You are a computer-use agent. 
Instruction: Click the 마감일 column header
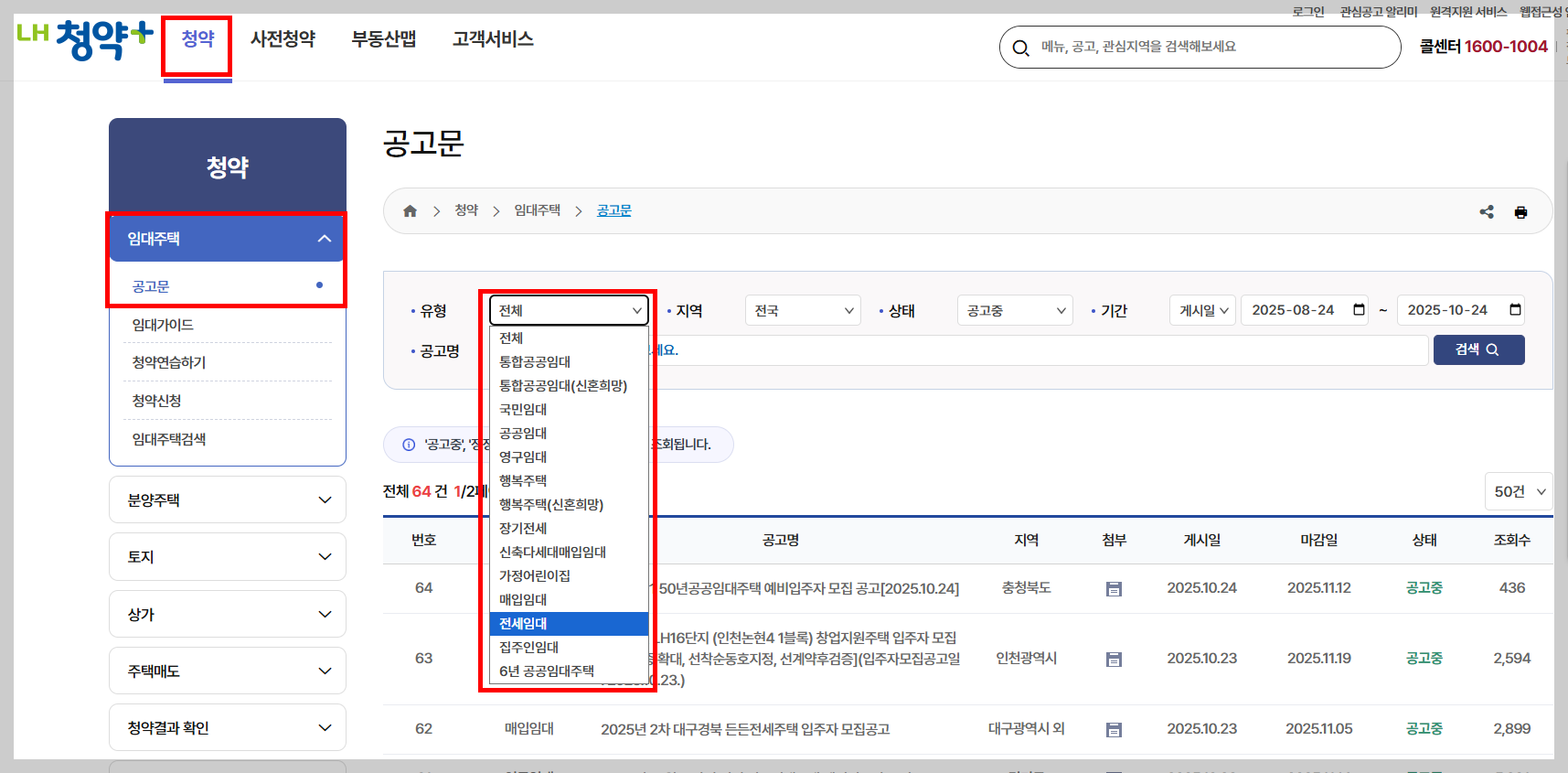[x=1318, y=541]
